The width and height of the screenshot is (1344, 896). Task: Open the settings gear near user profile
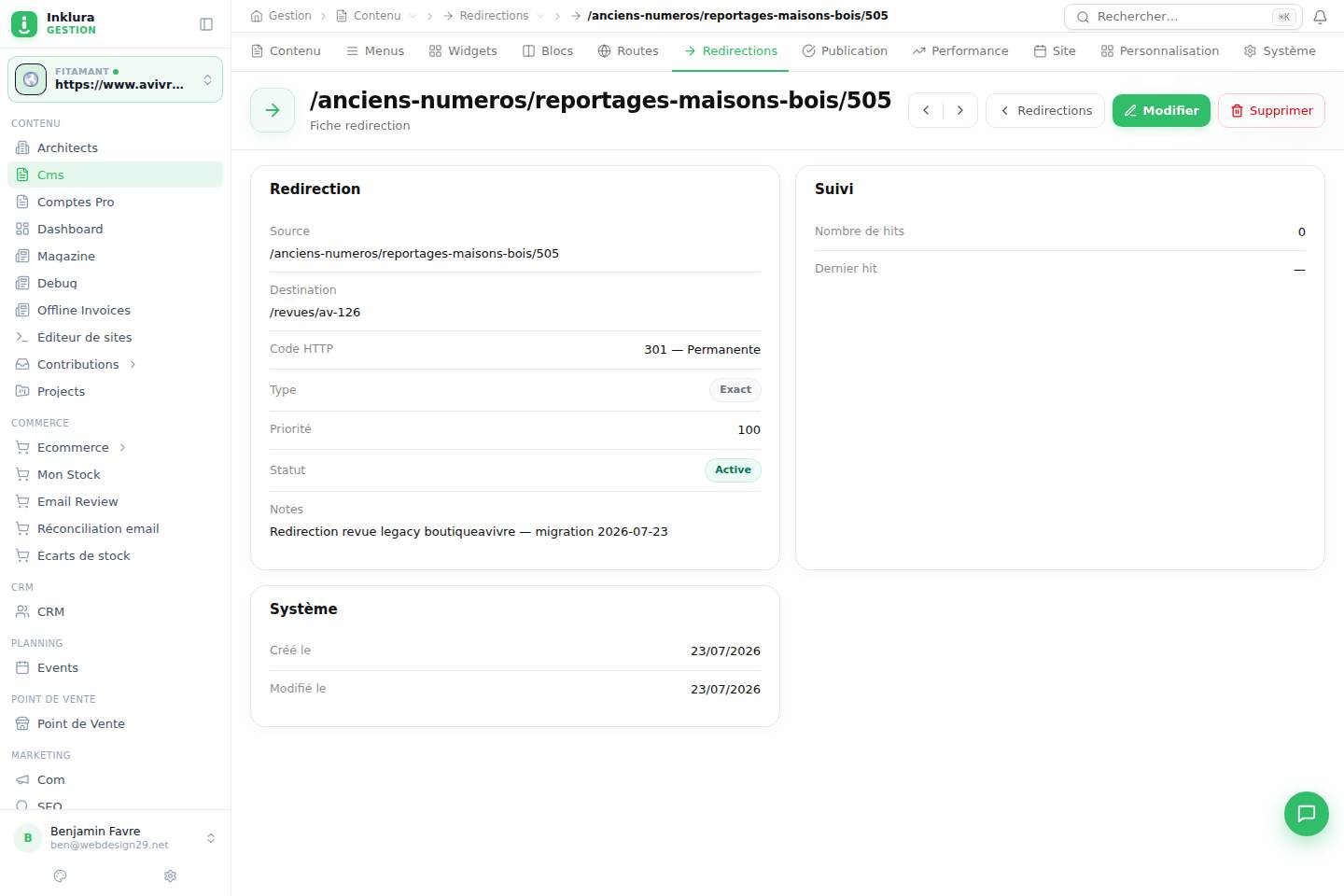tap(170, 875)
